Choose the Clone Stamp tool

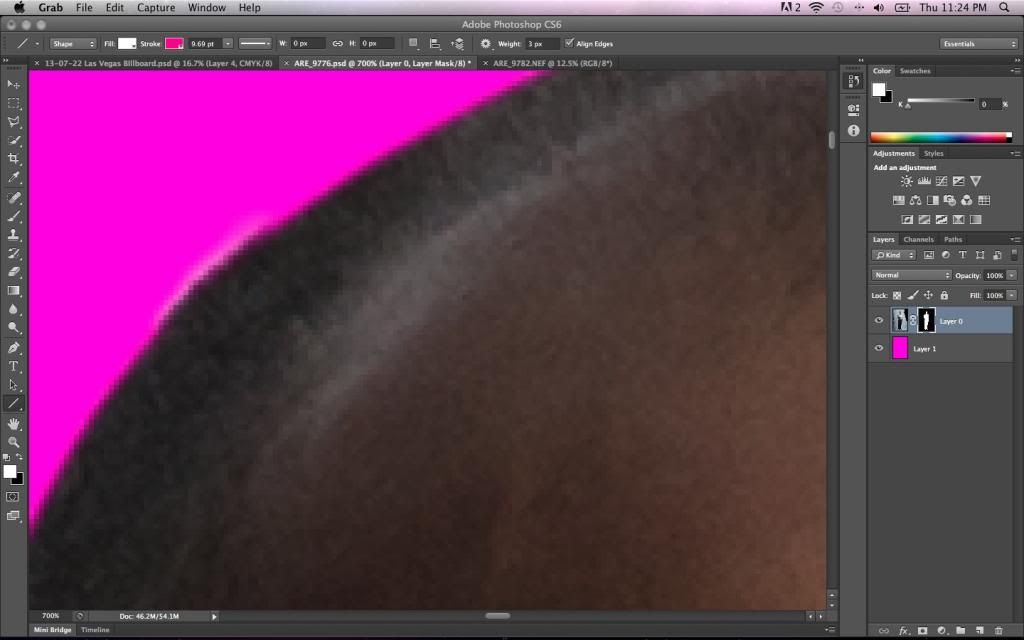point(13,234)
